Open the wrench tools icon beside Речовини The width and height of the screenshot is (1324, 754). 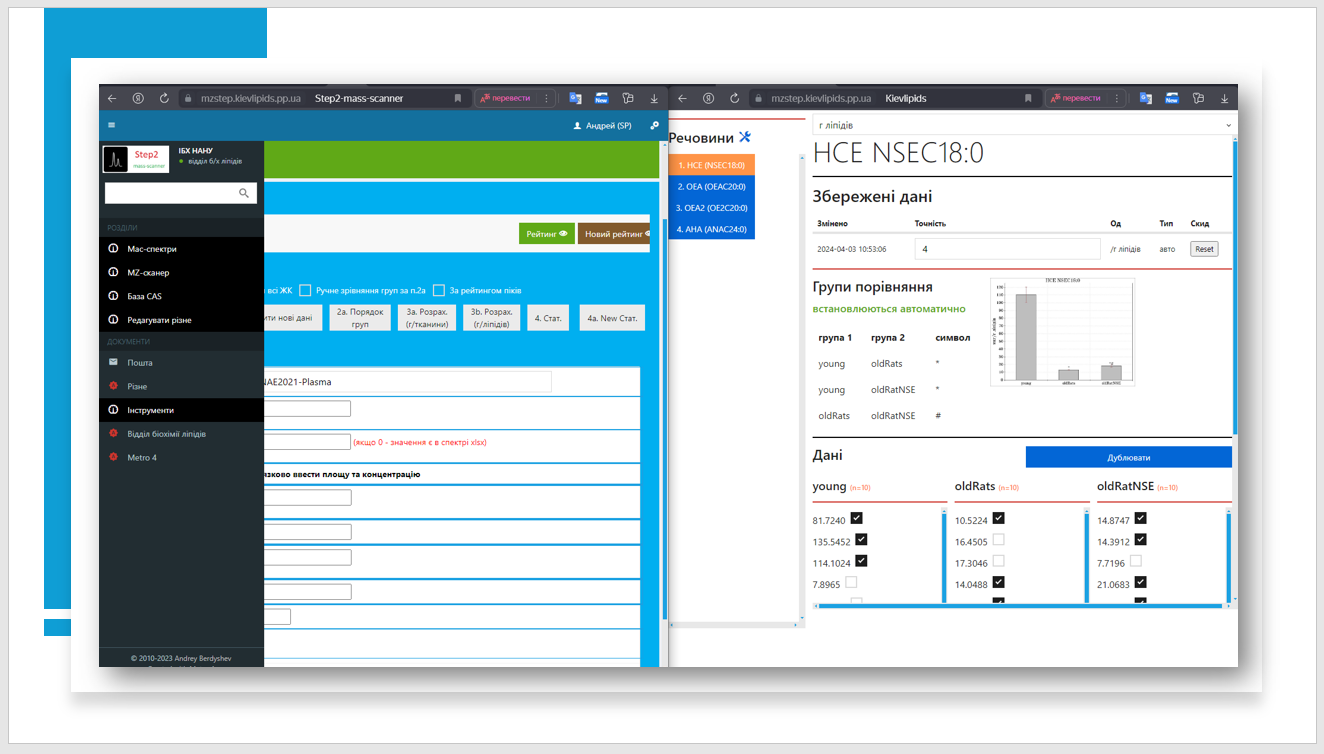pos(744,137)
